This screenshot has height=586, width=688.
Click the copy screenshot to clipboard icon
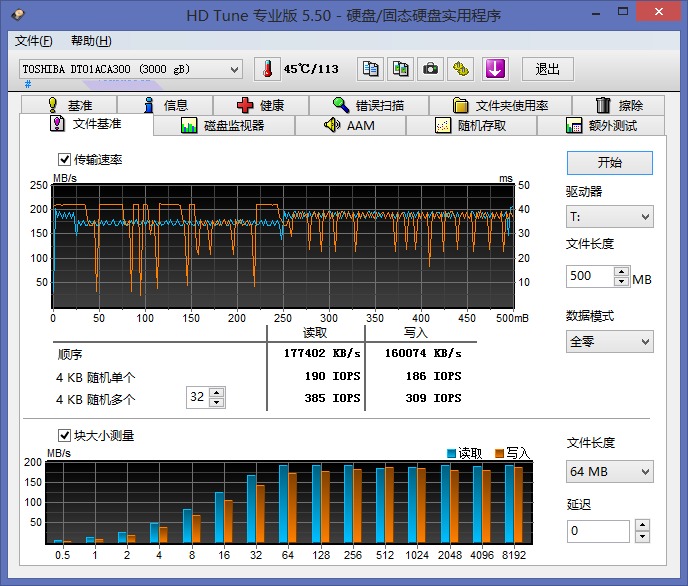400,69
